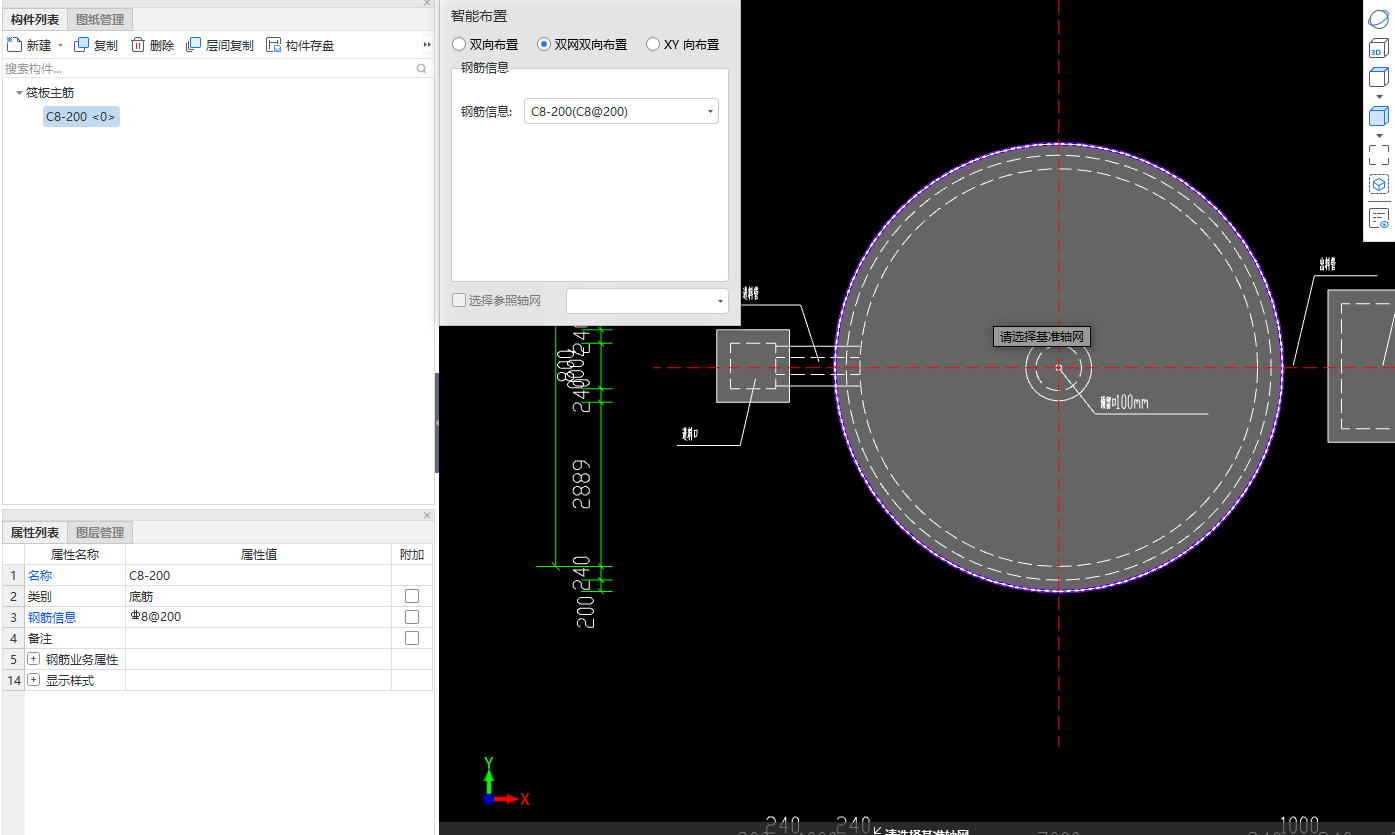Screen dimensions: 1395x835
Task: Click the 新建 (New) component icon
Action: (14, 45)
